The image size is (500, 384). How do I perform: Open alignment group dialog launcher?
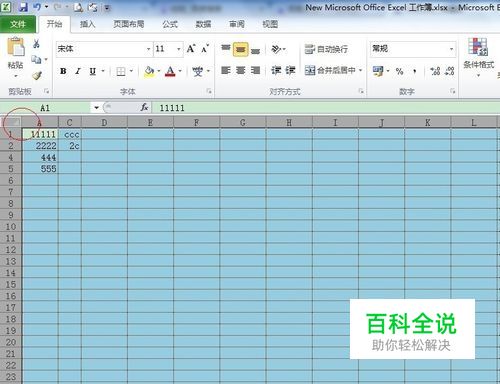point(361,91)
